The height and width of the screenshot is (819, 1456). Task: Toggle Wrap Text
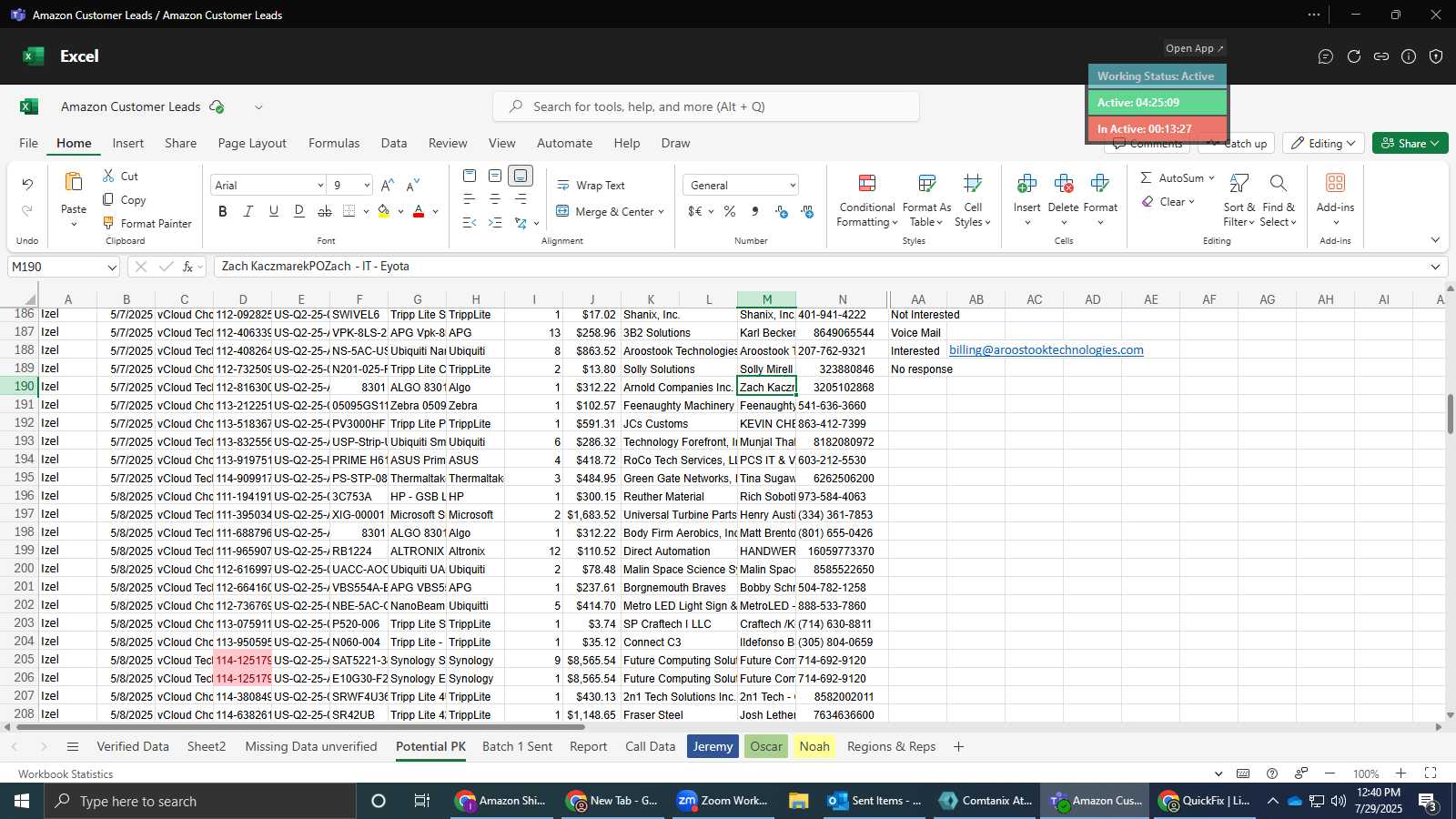591,185
